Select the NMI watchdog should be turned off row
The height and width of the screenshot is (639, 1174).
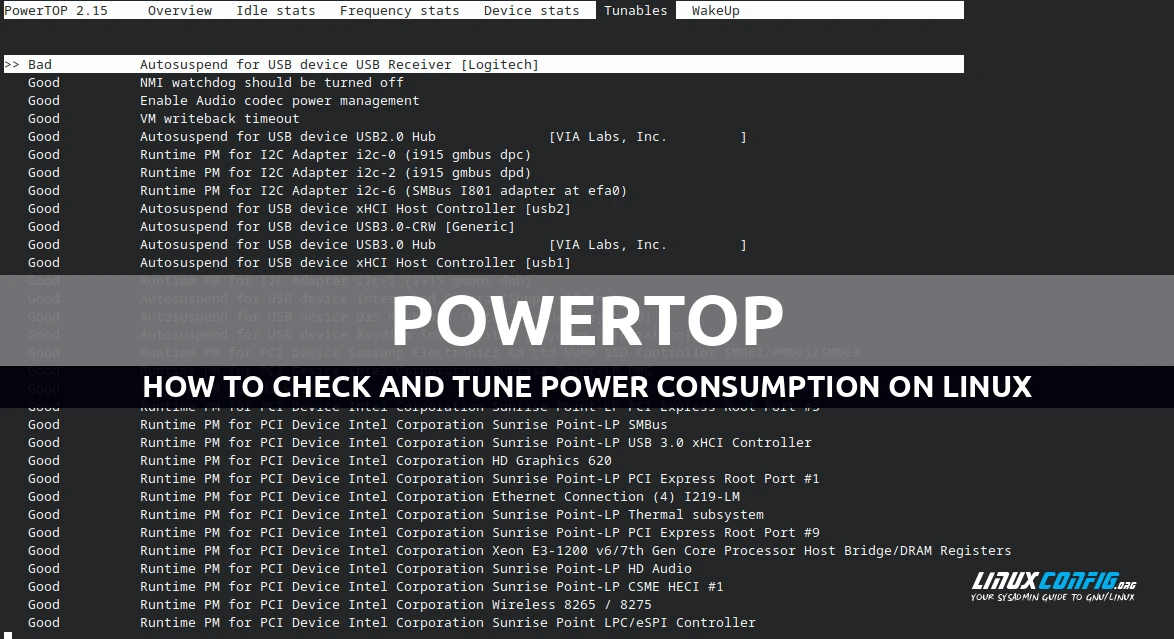click(216, 82)
